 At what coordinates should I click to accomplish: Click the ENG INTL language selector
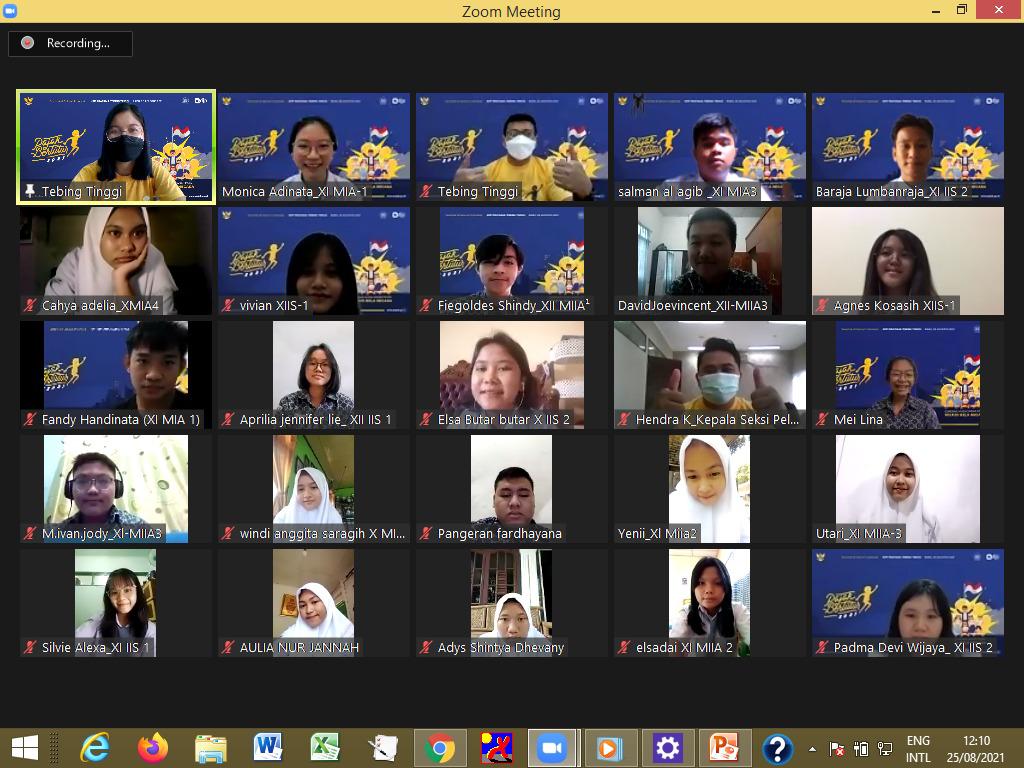click(917, 748)
